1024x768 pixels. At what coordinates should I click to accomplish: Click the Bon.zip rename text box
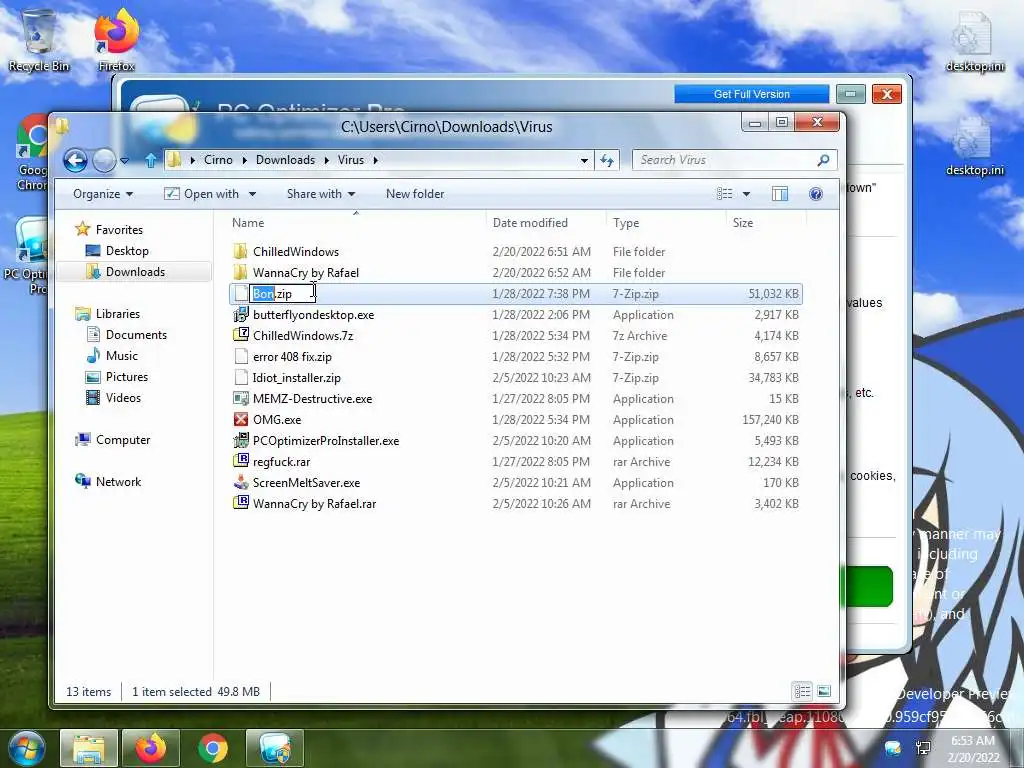tap(282, 294)
